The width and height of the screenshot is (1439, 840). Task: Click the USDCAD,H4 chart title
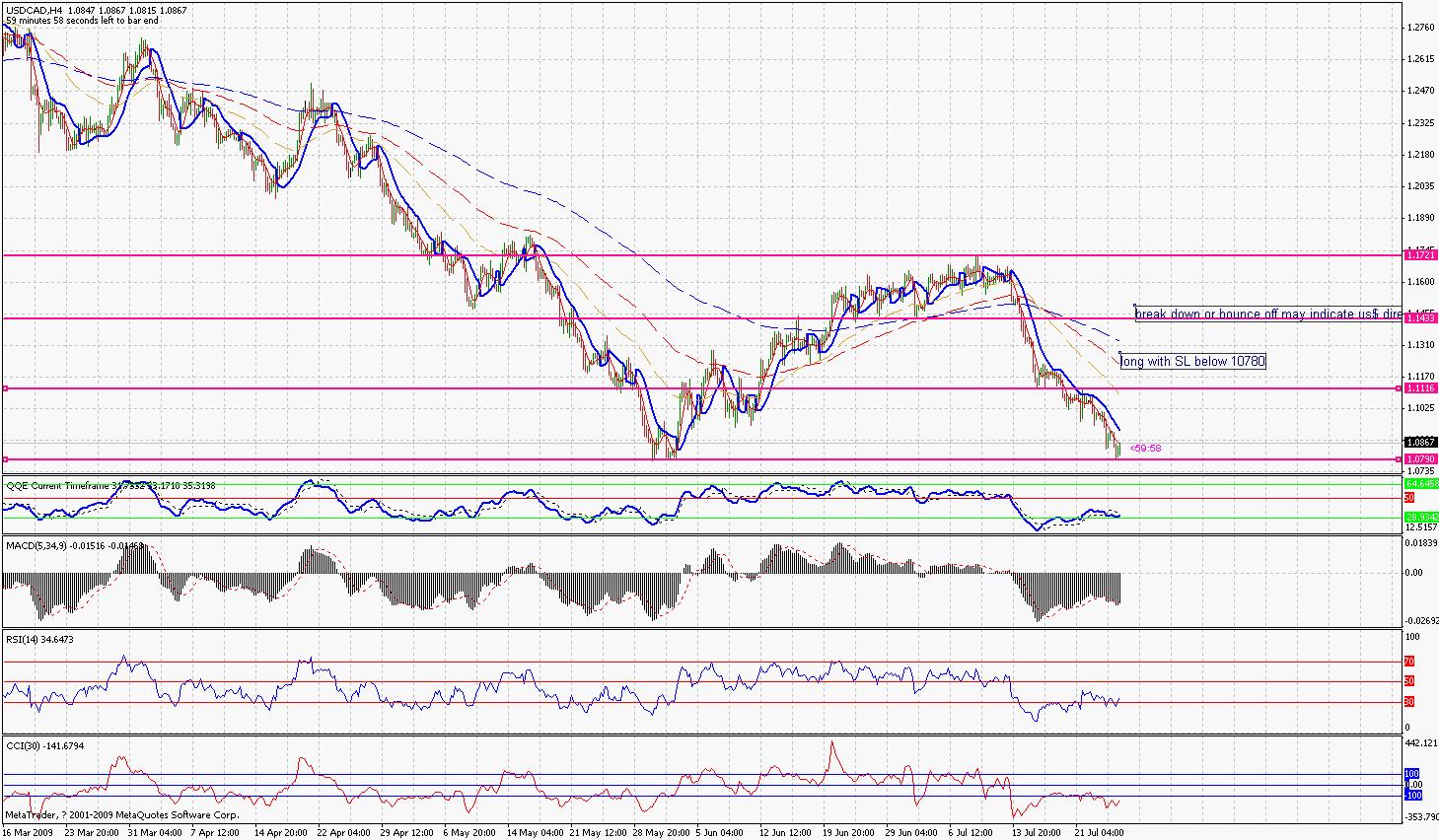(x=35, y=11)
